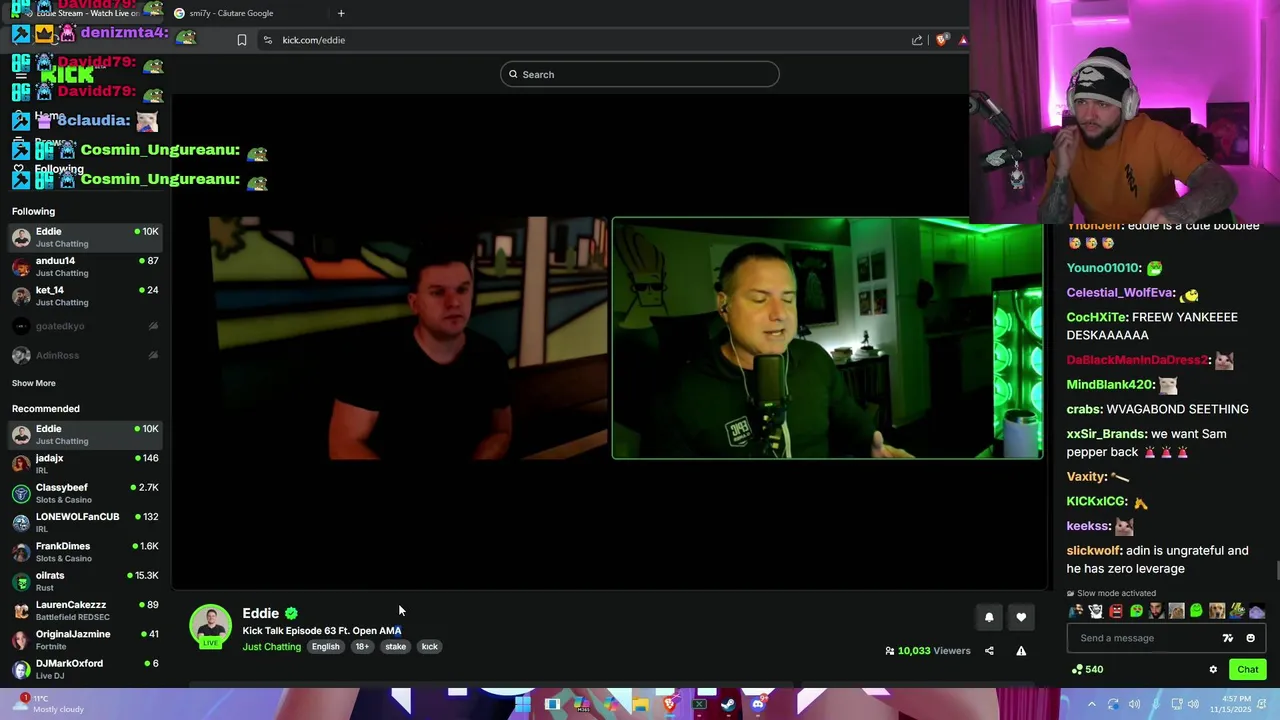Open Classybeef recommended channel
This screenshot has width=1280, height=720.
pos(85,493)
